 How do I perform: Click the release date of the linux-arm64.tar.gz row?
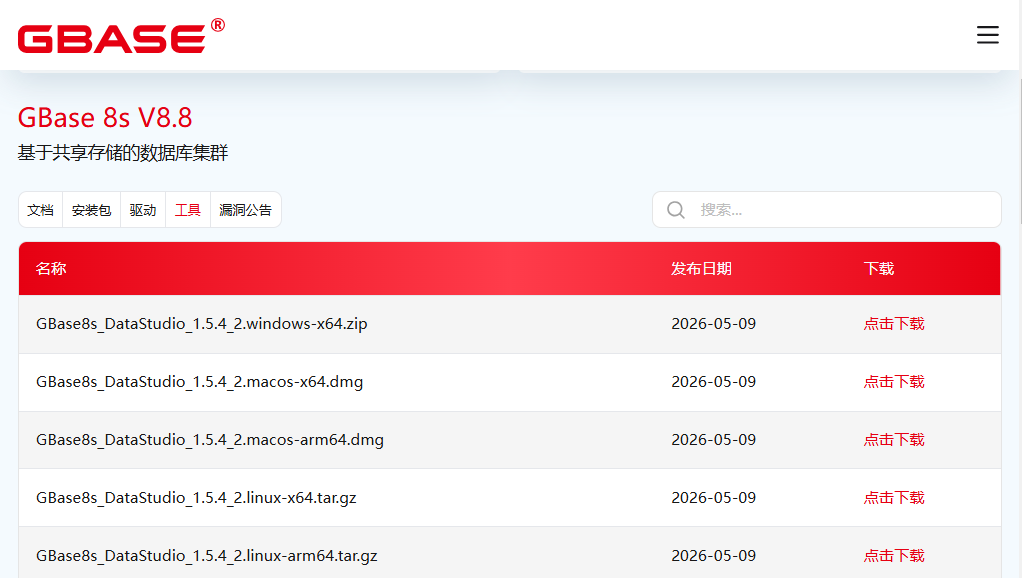click(714, 556)
